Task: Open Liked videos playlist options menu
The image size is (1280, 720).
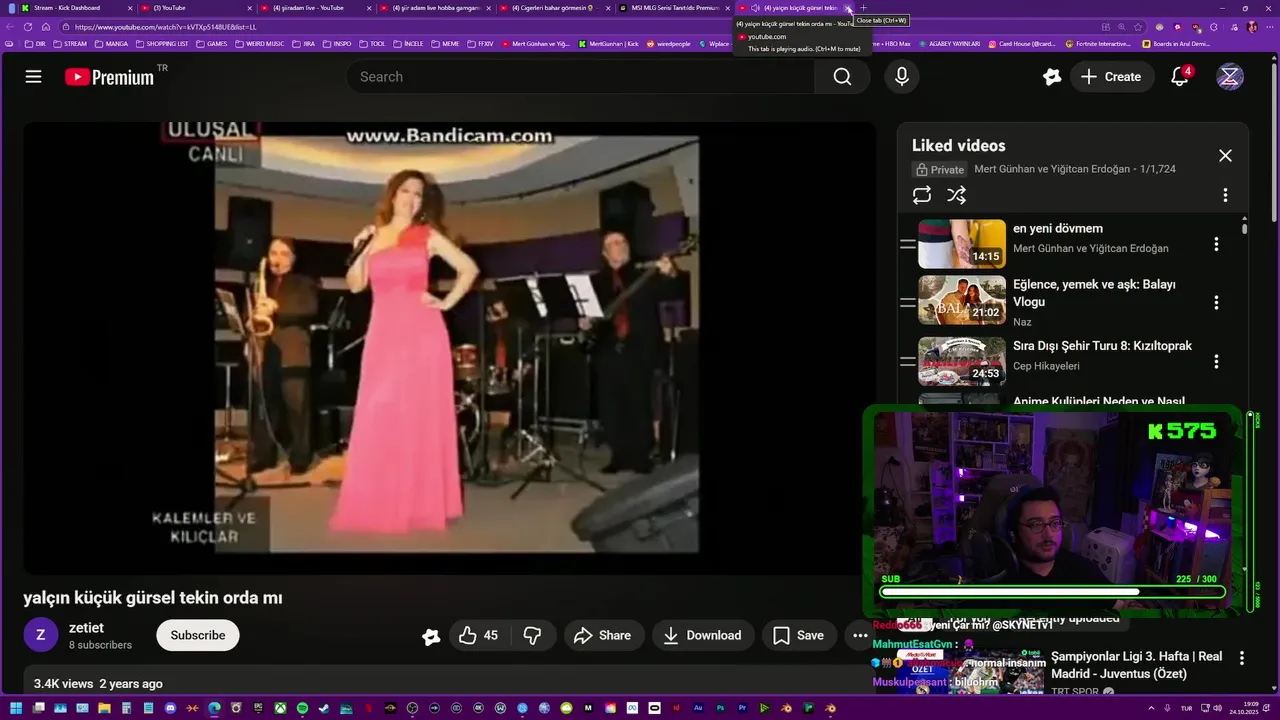Action: [x=1225, y=195]
